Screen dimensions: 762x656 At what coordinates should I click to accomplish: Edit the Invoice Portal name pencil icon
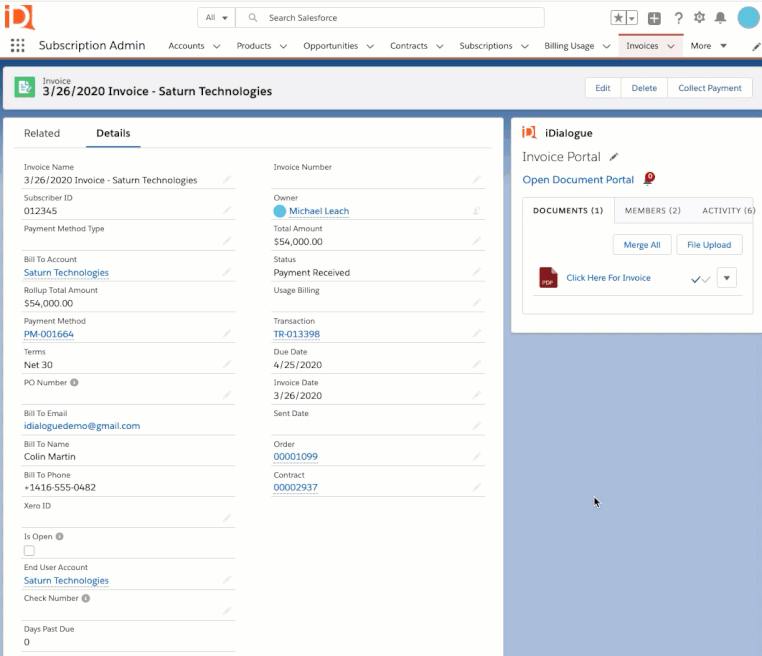coord(614,156)
